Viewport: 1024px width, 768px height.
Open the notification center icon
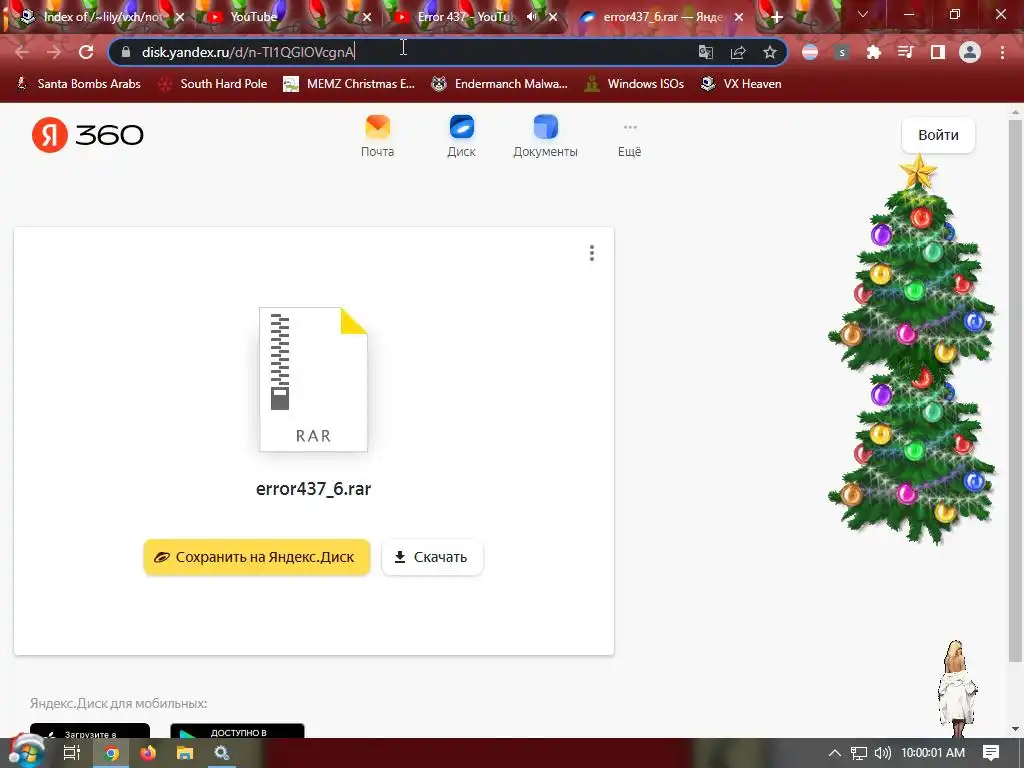[991, 753]
